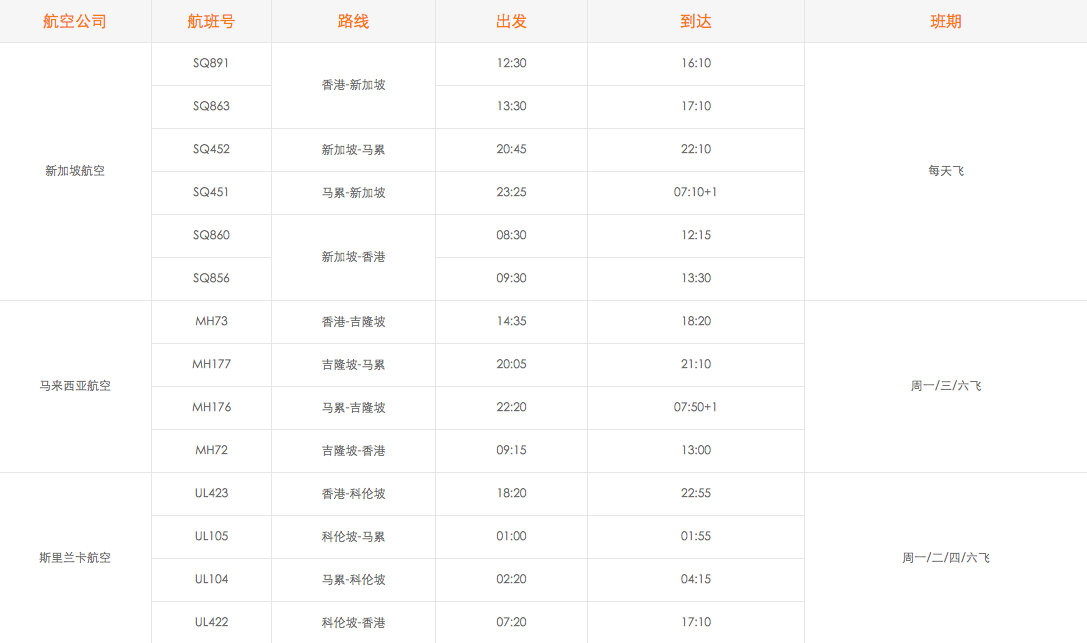Viewport: 1087px width, 643px height.
Task: Click the 马累-新加坡 route cell
Action: pyautogui.click(x=354, y=193)
